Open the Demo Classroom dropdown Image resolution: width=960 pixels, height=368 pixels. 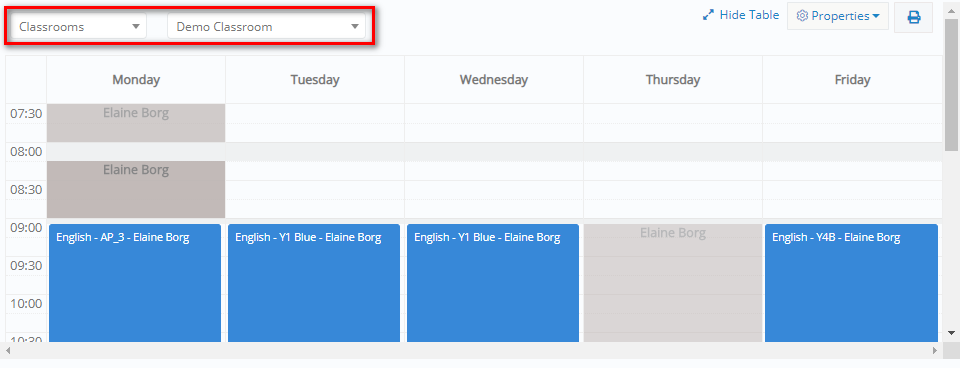tap(266, 26)
